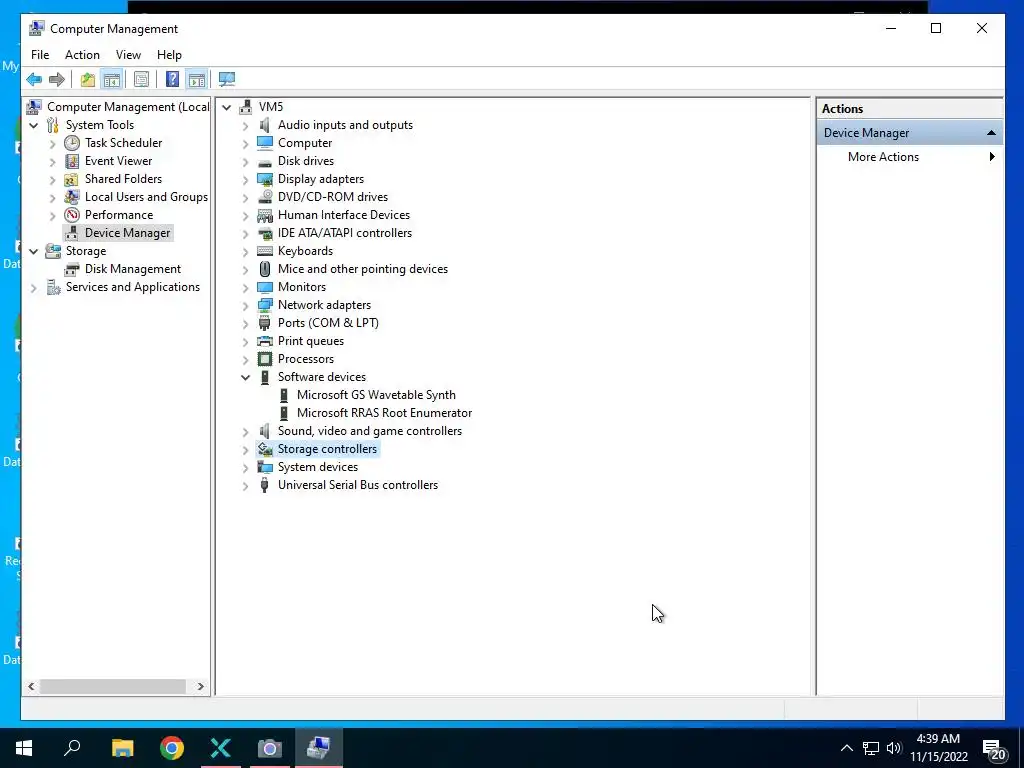Click the Event Viewer icon in tree
This screenshot has width=1024, height=768.
pos(72,161)
